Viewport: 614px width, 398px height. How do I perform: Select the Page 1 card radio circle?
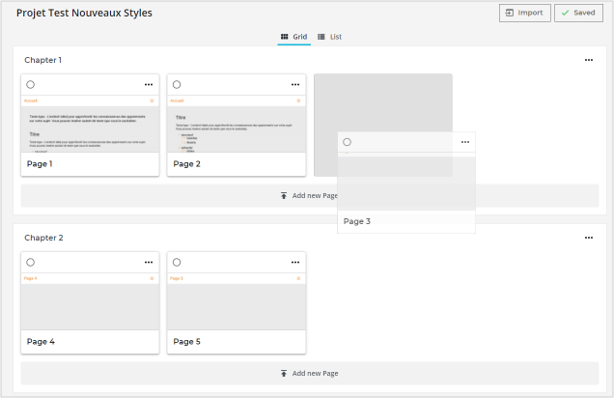(x=31, y=85)
